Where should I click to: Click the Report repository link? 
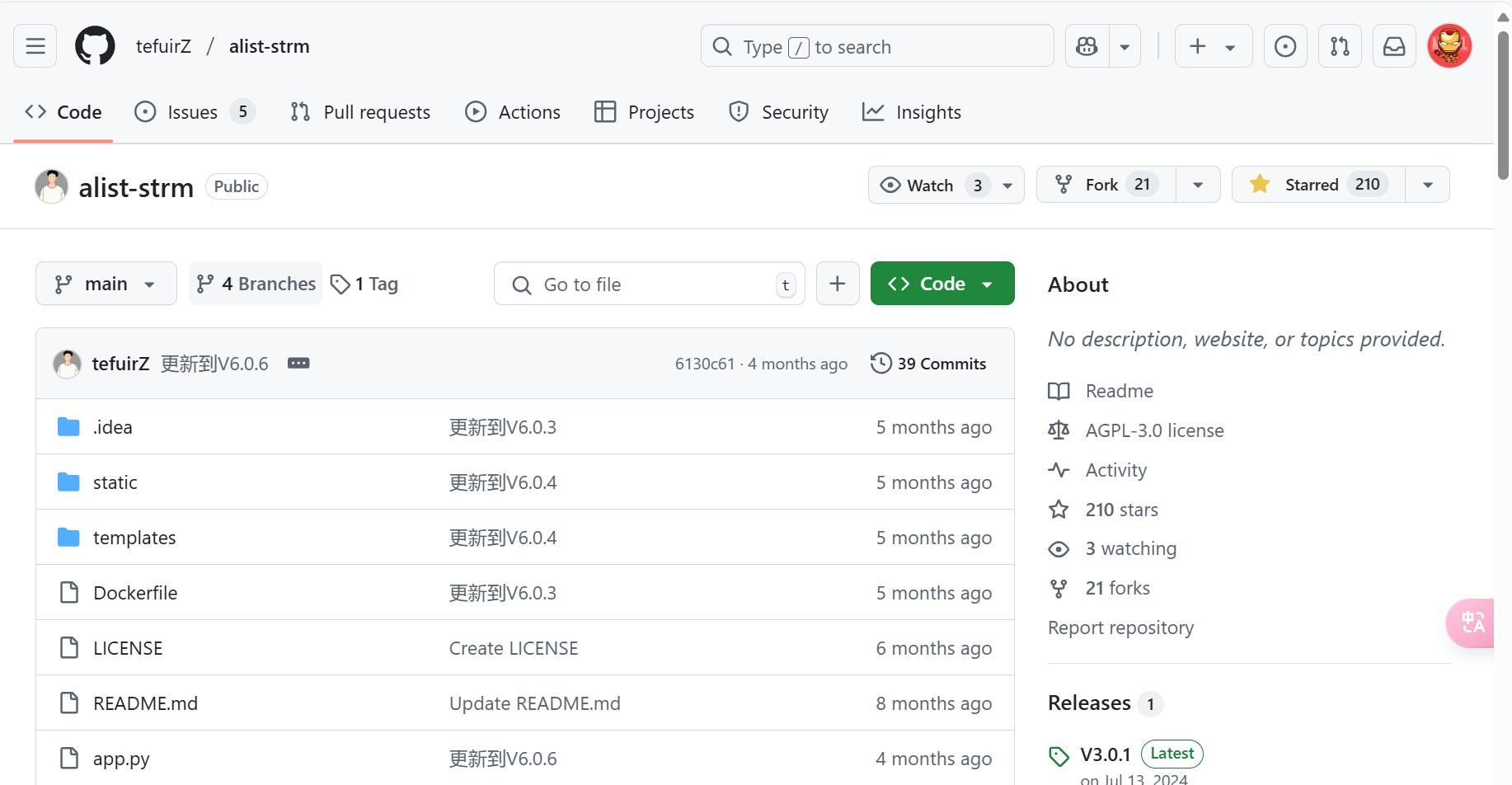1120,628
